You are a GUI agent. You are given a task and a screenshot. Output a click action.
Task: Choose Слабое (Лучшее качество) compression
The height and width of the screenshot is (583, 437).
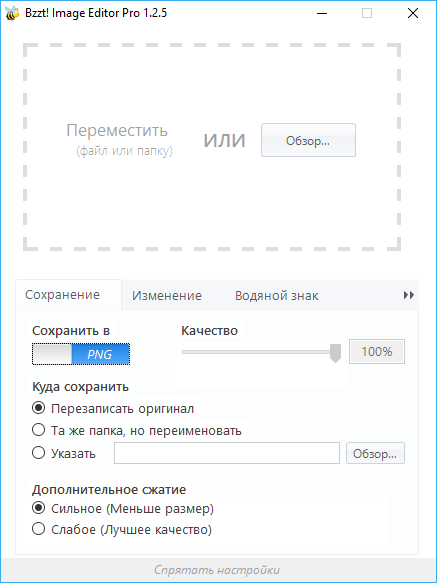pyautogui.click(x=122, y=529)
